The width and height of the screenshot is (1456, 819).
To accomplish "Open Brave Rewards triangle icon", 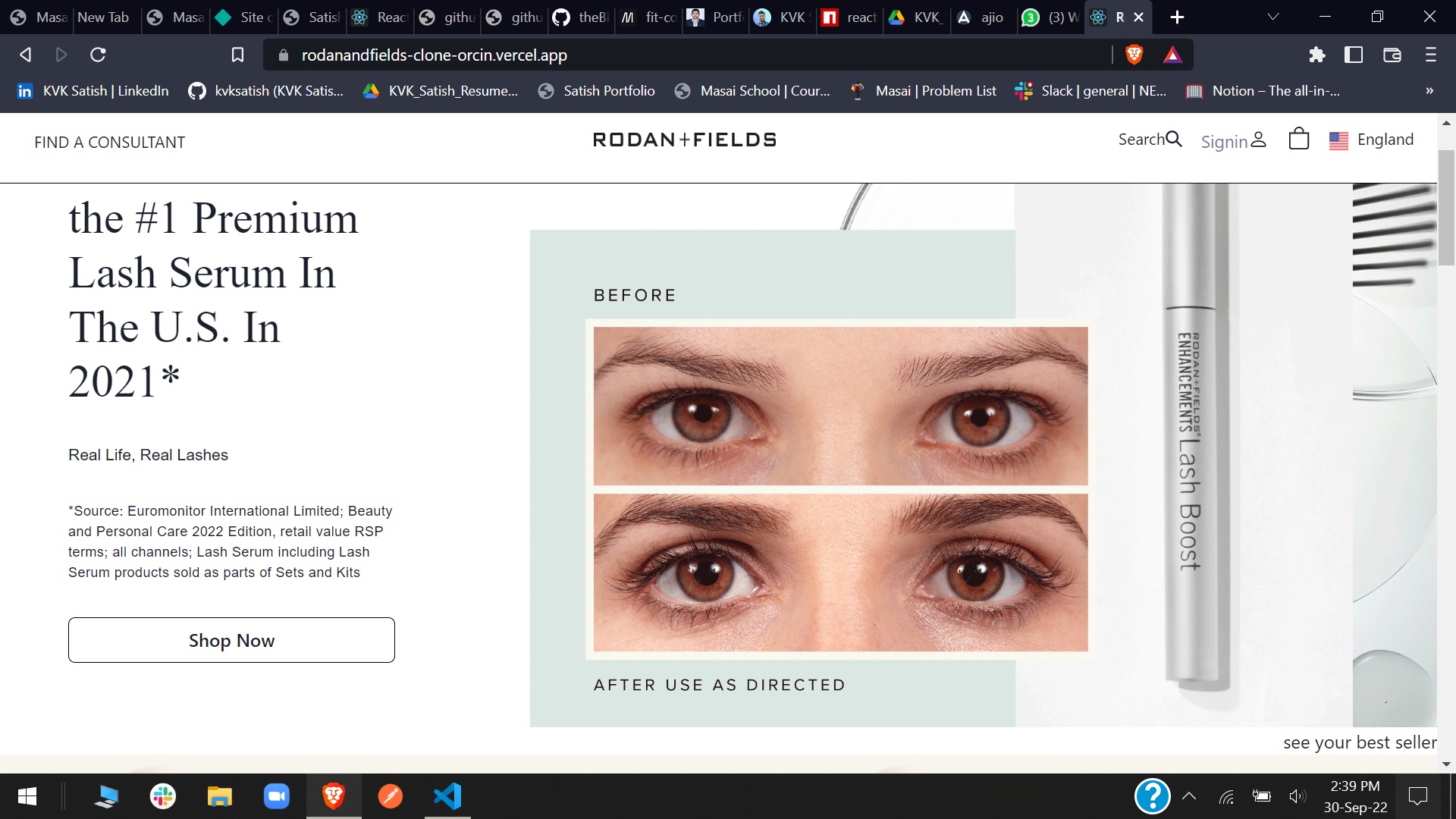I will [1172, 55].
